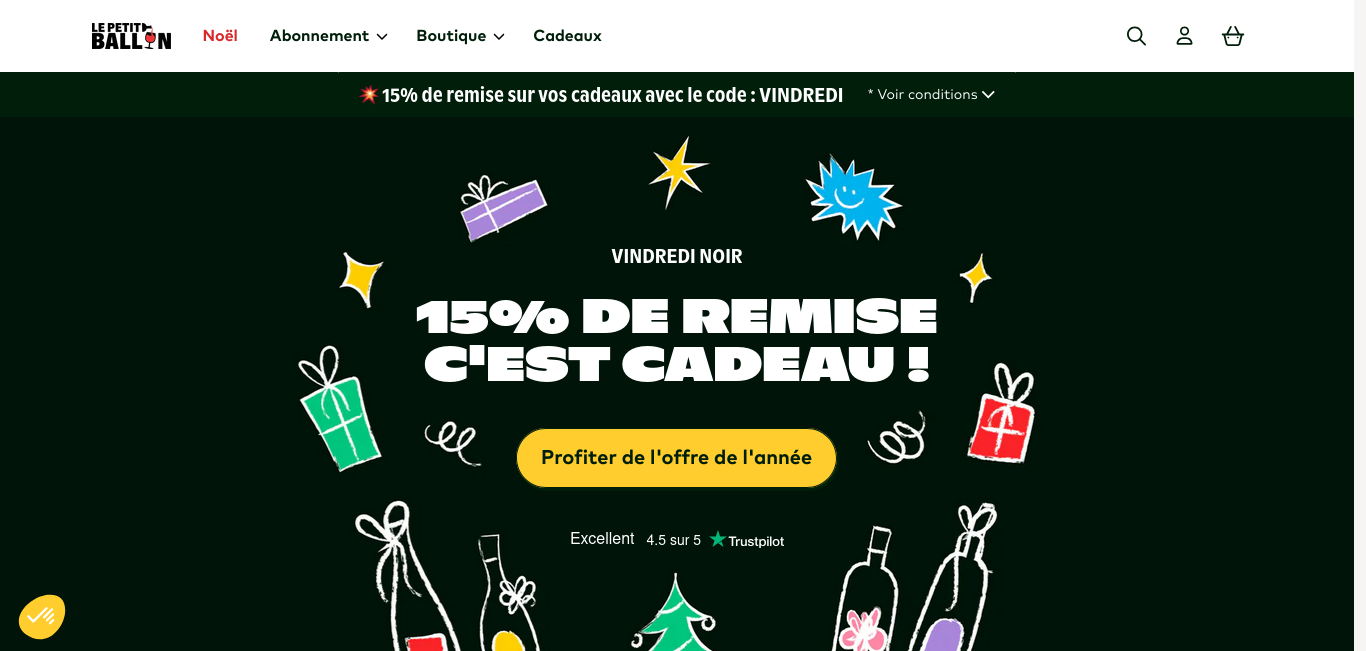Expand the Abonnement dropdown menu
Image resolution: width=1366 pixels, height=651 pixels.
pyautogui.click(x=328, y=36)
